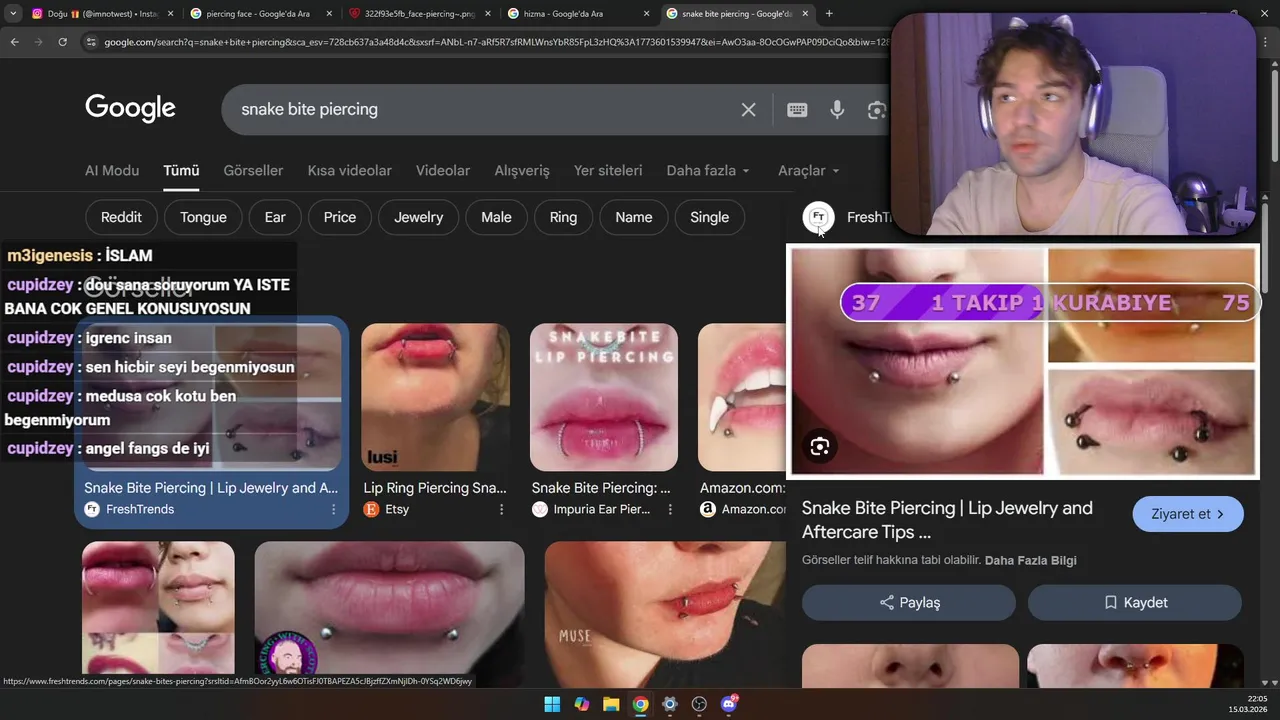The height and width of the screenshot is (720, 1280).
Task: Switch to Videolar results tab
Action: click(x=443, y=171)
